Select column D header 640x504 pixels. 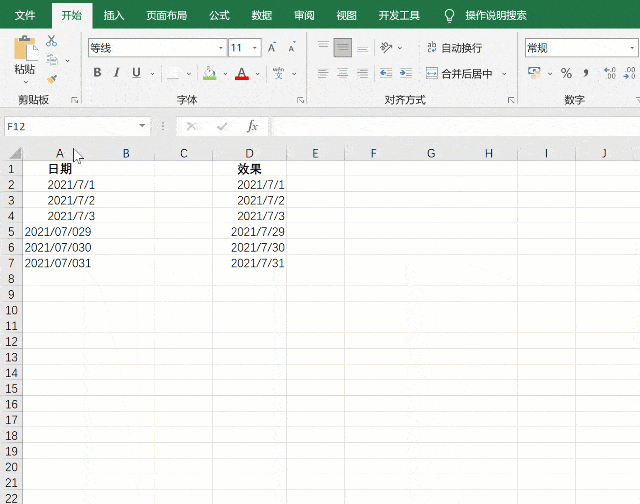coord(249,153)
